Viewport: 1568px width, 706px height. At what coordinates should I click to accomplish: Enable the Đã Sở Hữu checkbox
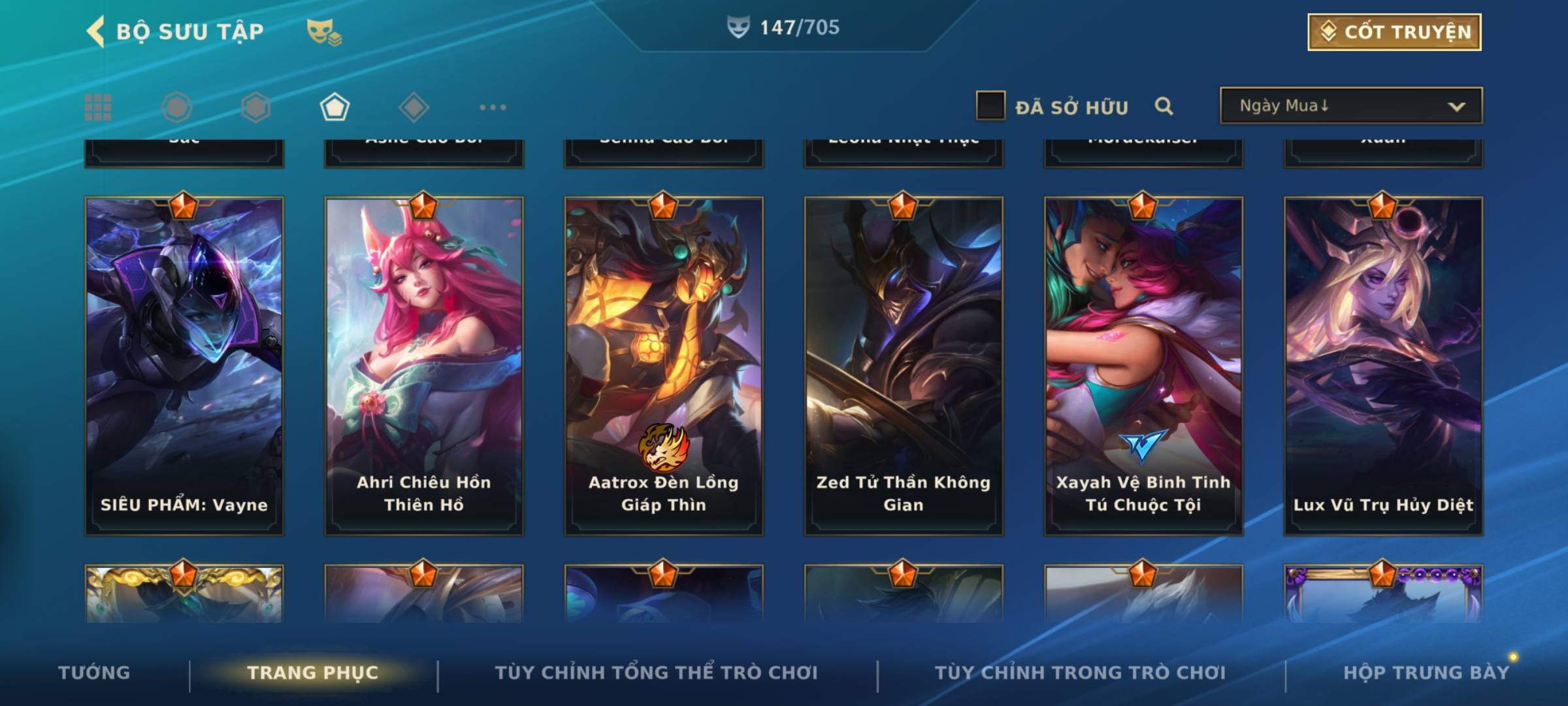[x=990, y=105]
